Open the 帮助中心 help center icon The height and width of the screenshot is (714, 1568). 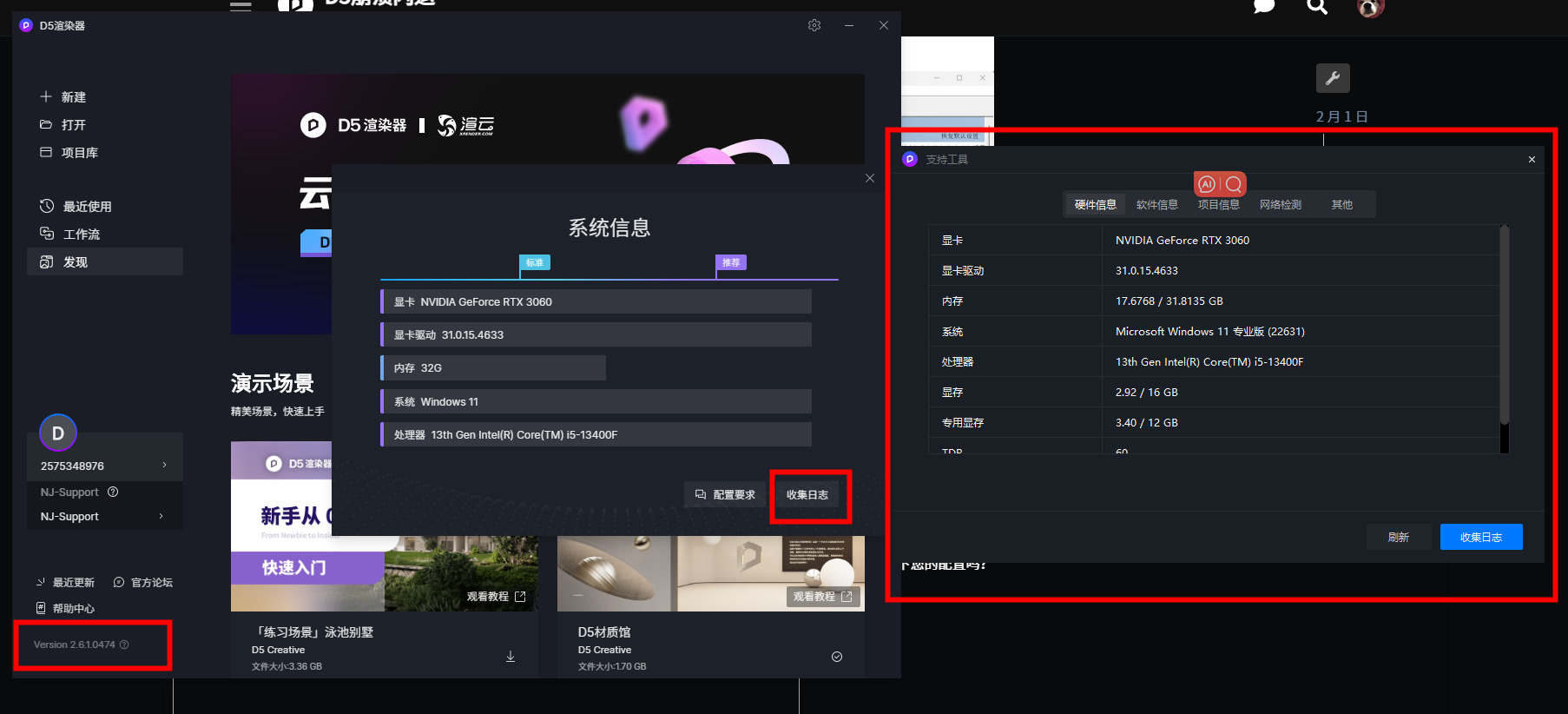click(x=40, y=608)
